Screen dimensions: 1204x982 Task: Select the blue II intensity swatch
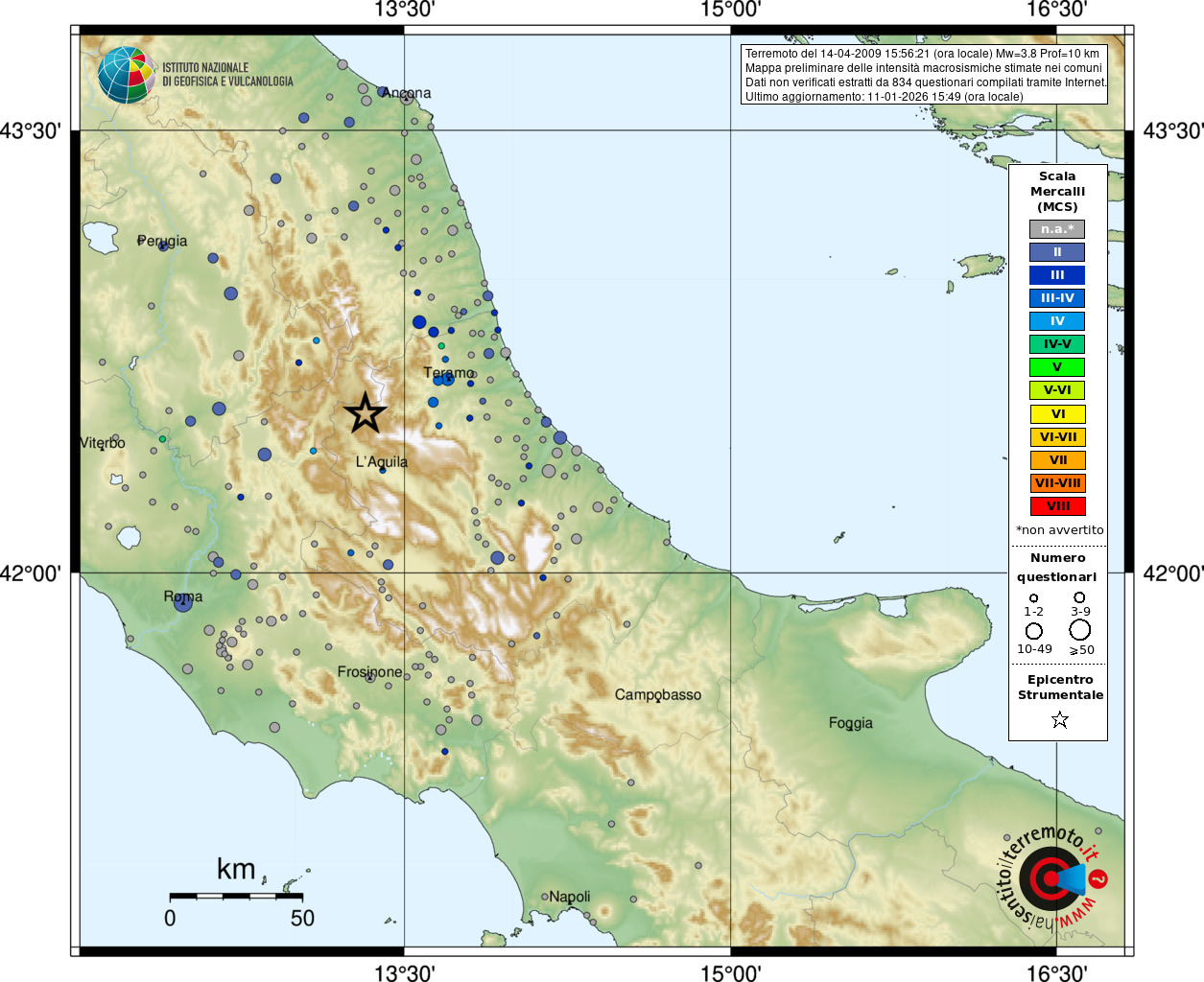tap(1057, 252)
